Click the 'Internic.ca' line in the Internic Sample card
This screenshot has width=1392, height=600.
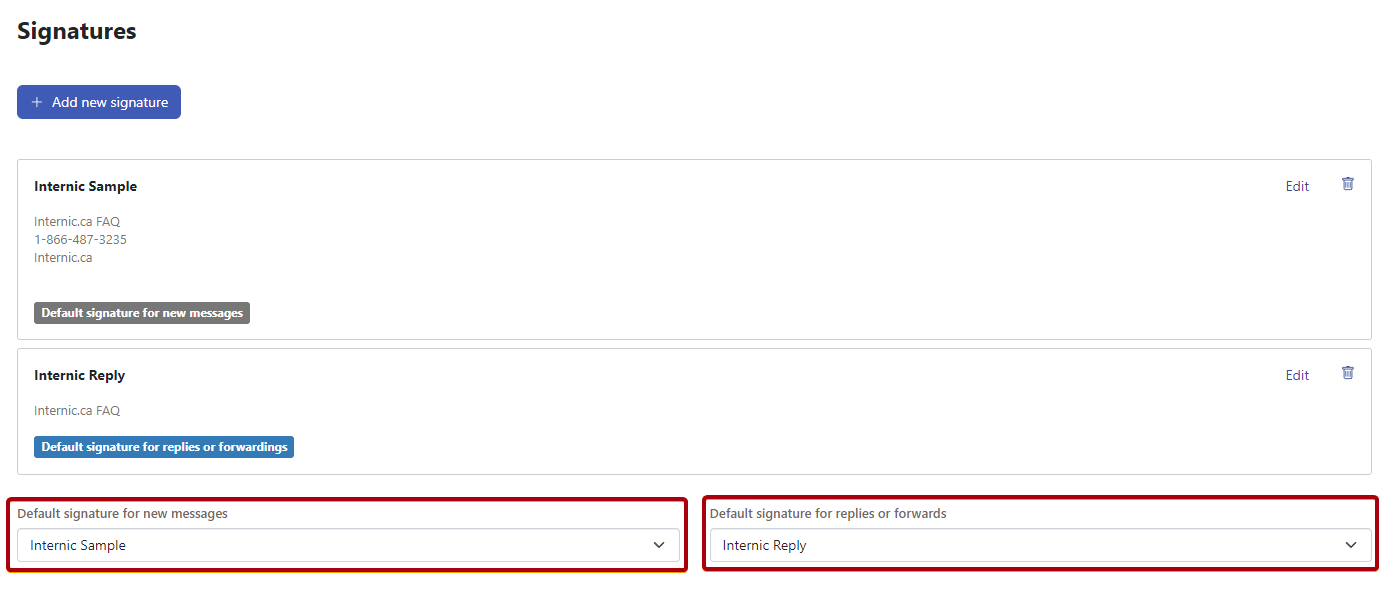63,258
